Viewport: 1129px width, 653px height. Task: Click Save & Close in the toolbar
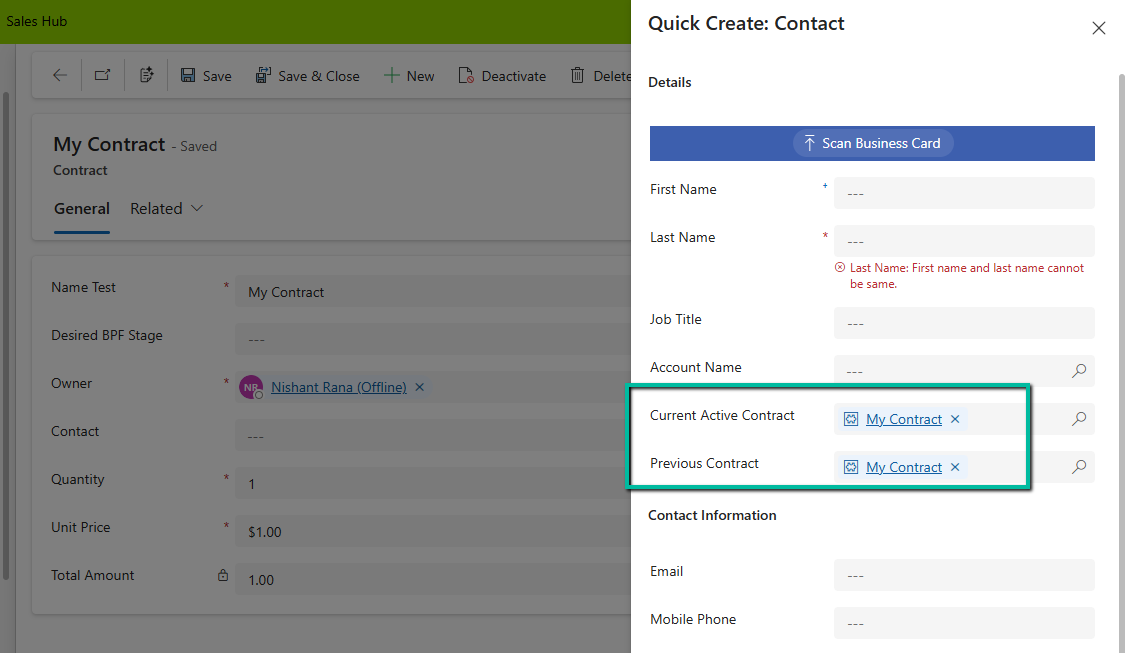(307, 75)
